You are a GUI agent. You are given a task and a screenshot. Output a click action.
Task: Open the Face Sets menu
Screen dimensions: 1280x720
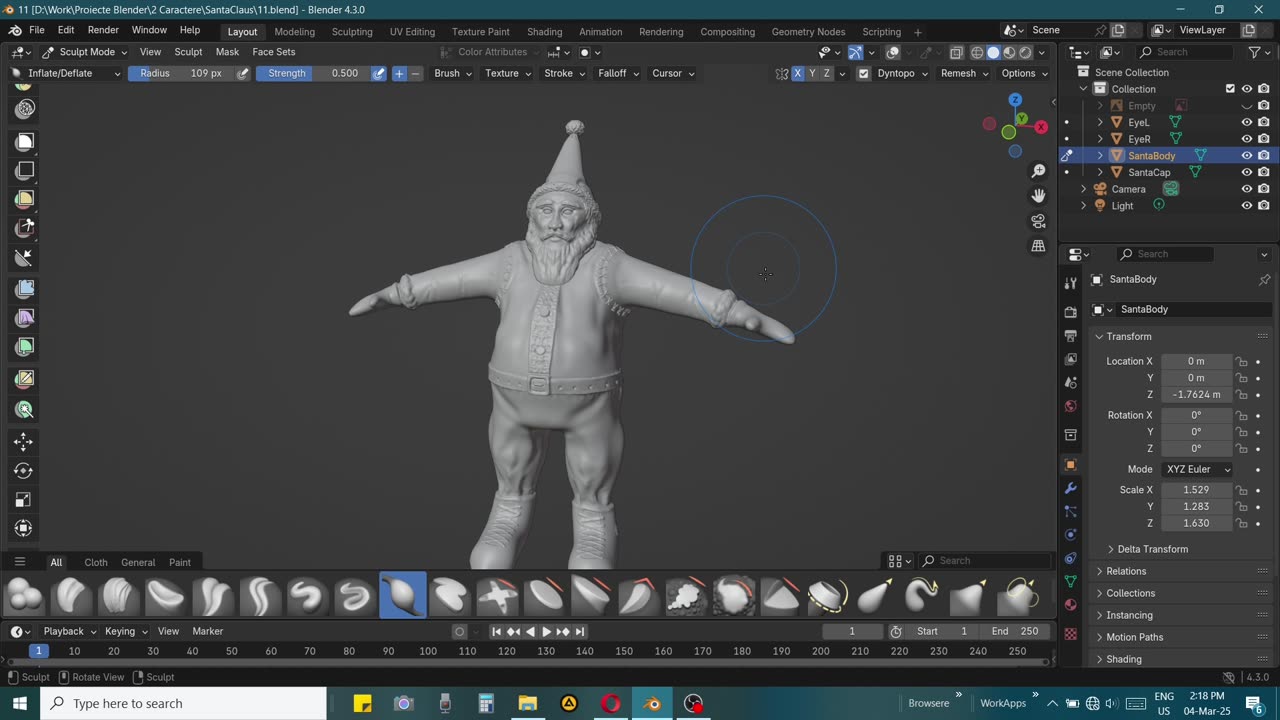tap(274, 52)
